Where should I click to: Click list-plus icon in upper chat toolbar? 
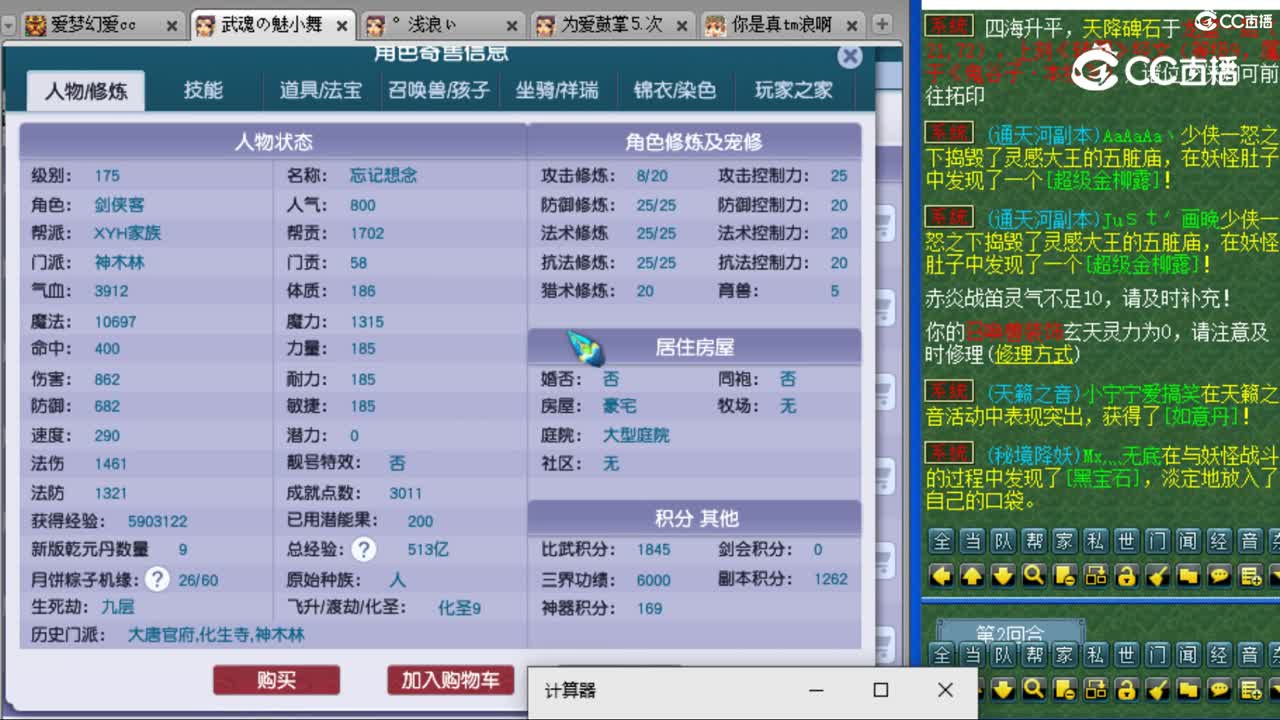pos(1250,575)
